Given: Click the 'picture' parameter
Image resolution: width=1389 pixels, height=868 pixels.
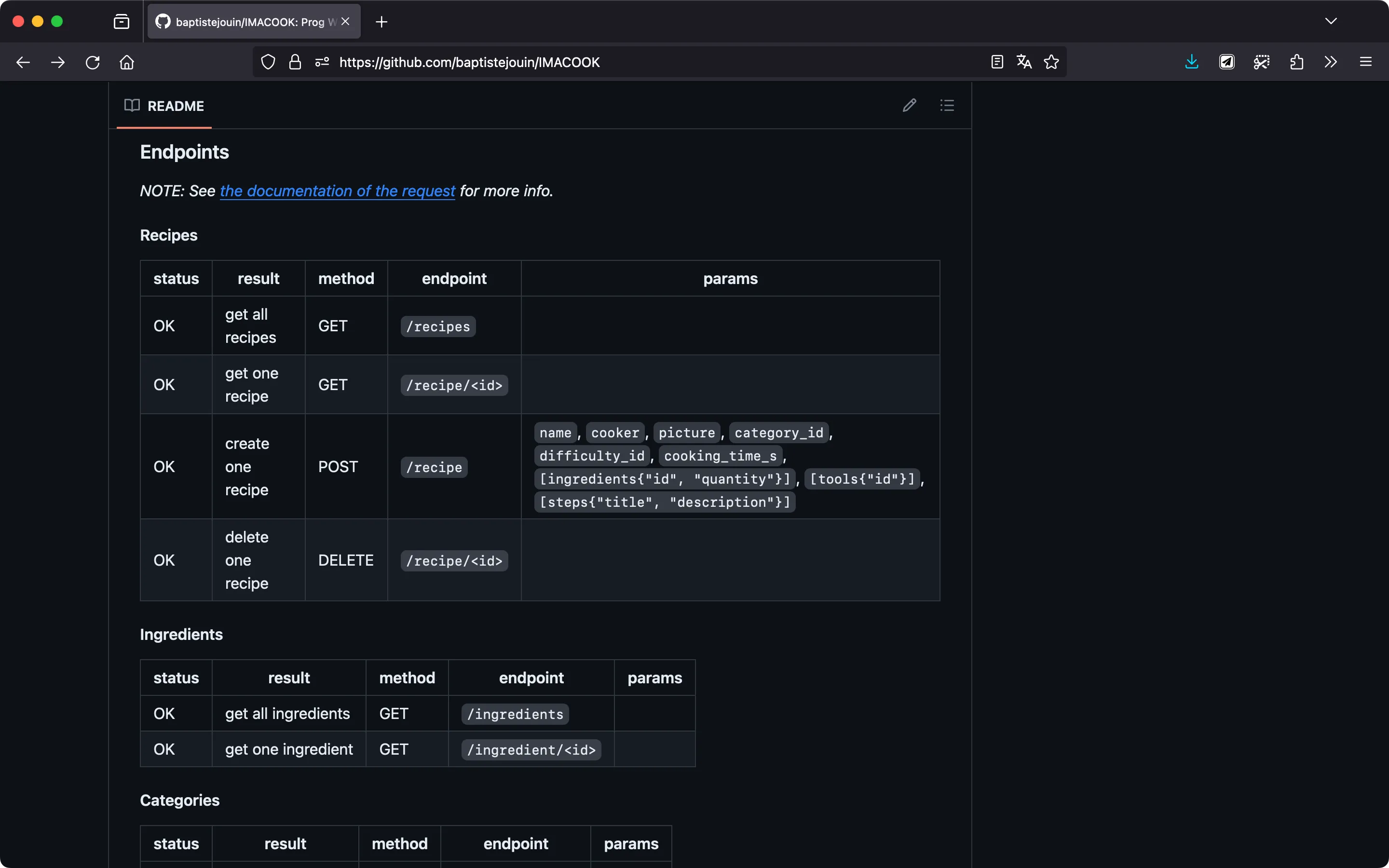Looking at the screenshot, I should click(x=686, y=432).
